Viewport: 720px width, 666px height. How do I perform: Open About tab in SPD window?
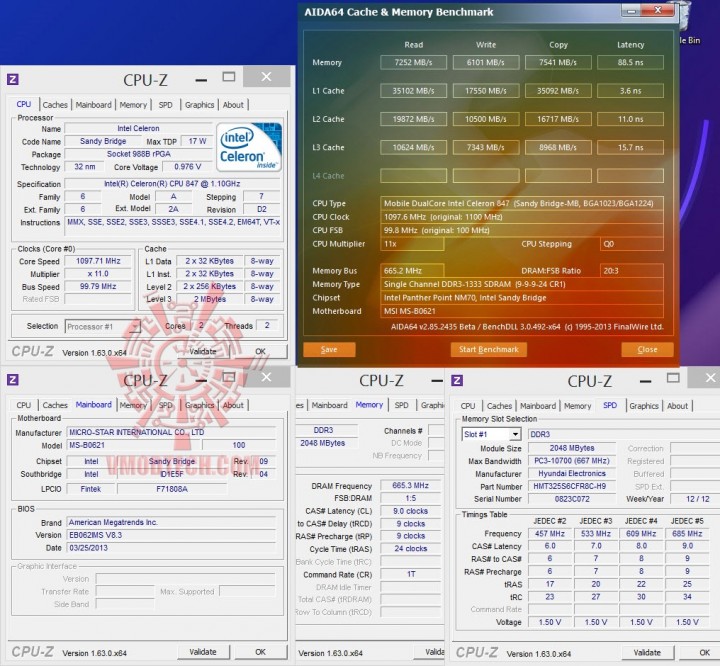click(677, 406)
